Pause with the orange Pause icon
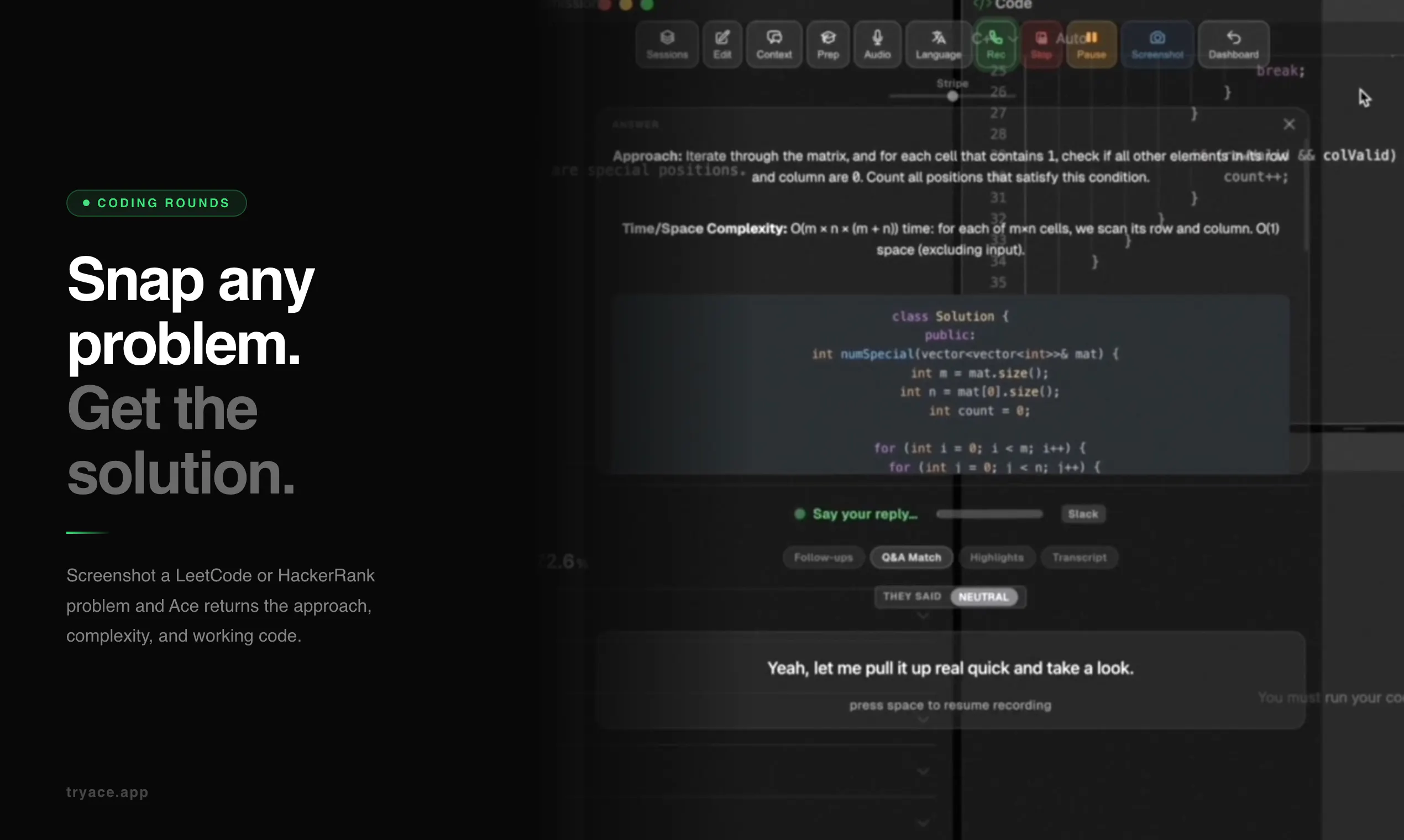1404x840 pixels. (x=1091, y=44)
